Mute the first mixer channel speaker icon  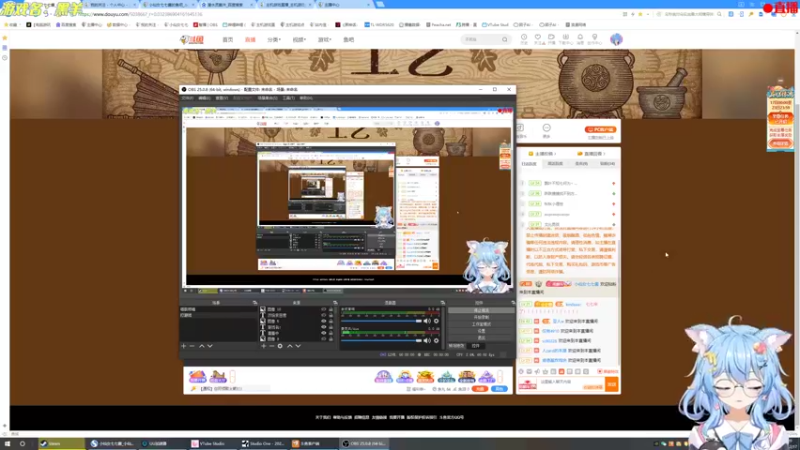(x=427, y=321)
